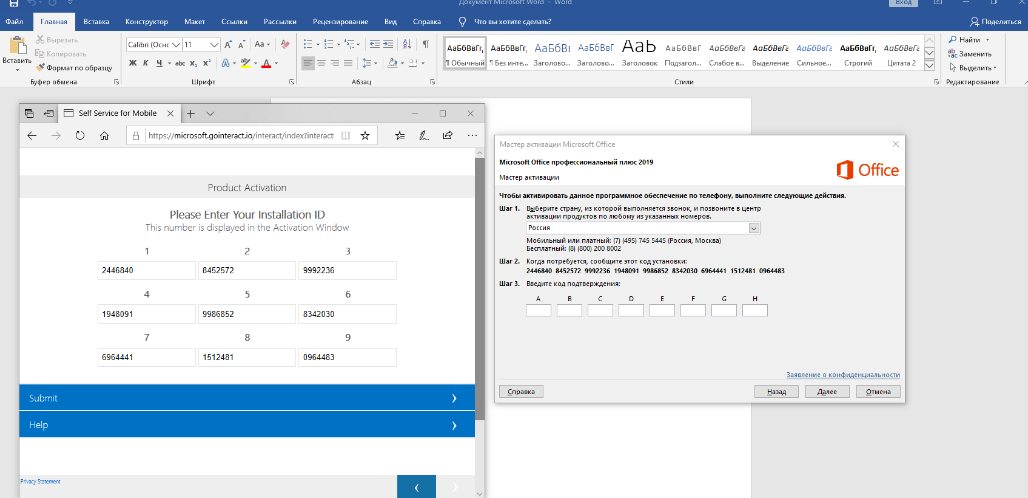Image resolution: width=1028 pixels, height=498 pixels.
Task: Switch to the Конструктор ribbon tab
Action: (146, 22)
